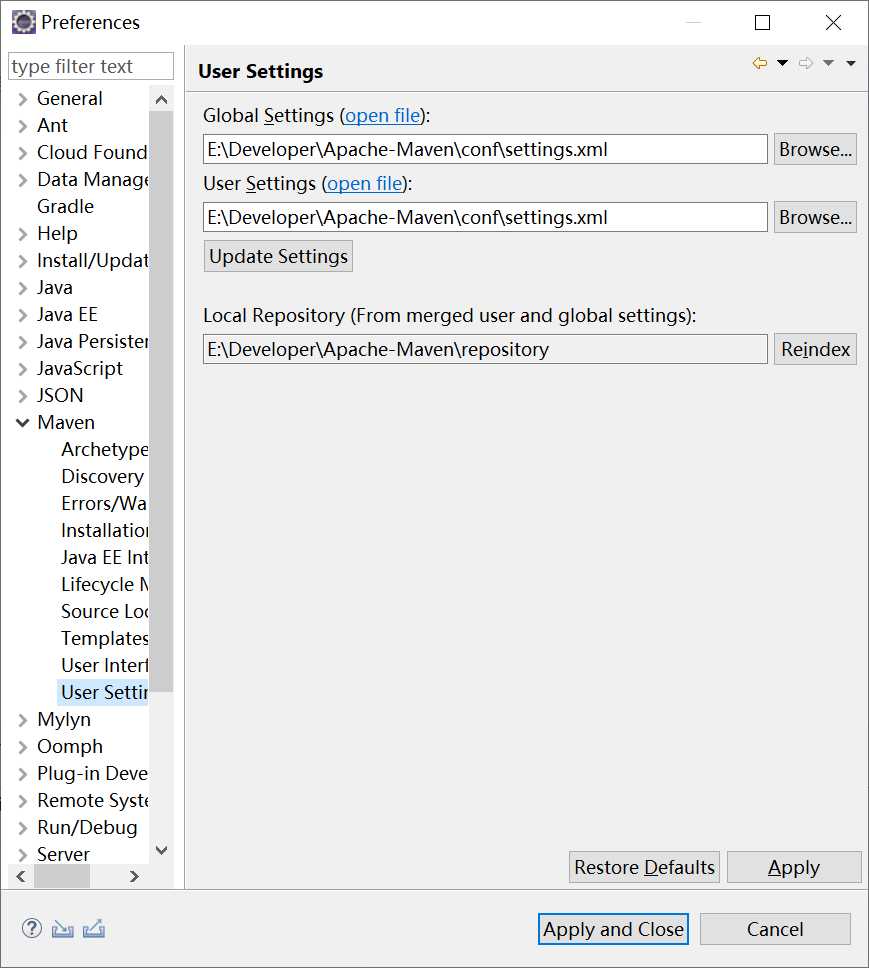Click the import preferences icon
Screen dimensions: 869x968
tap(63, 928)
